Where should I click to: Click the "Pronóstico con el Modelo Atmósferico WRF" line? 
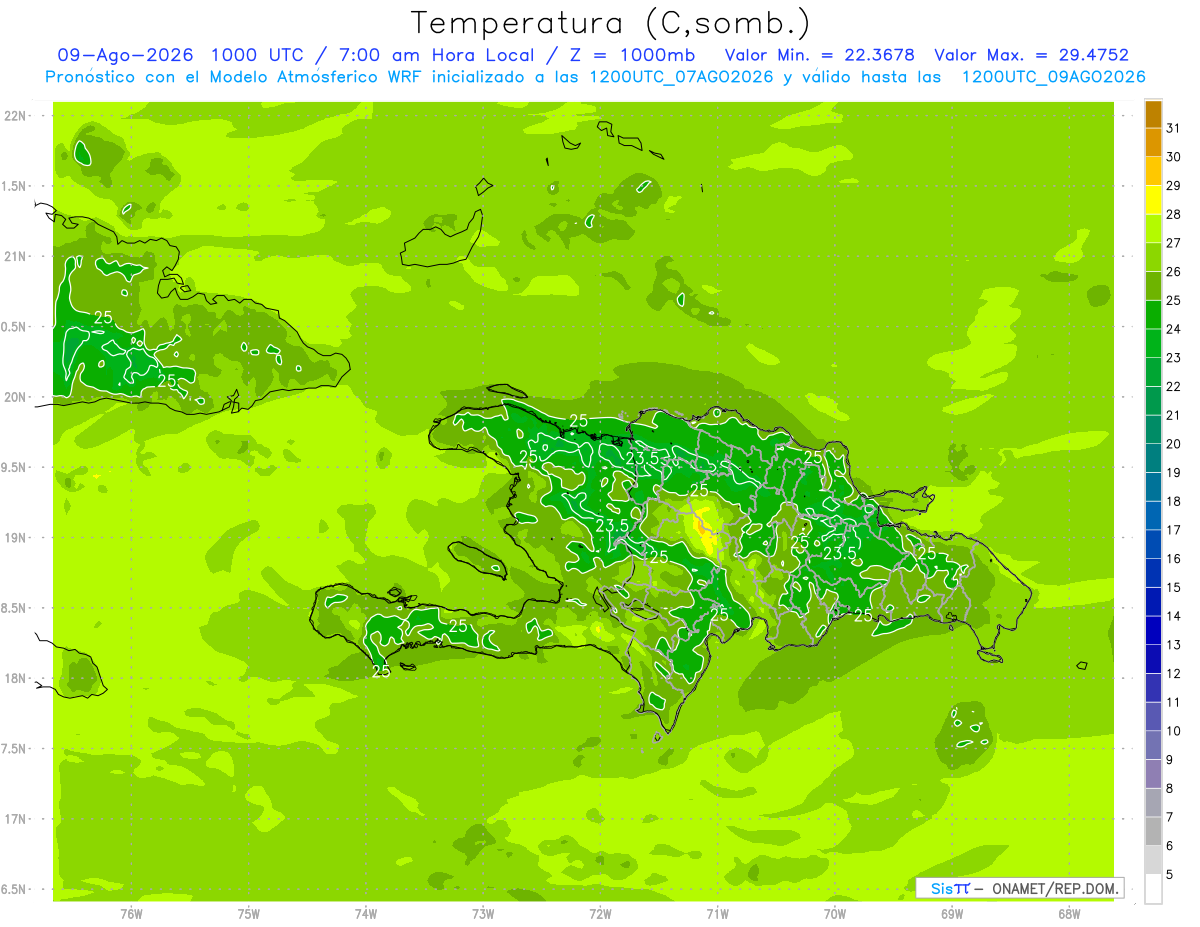[596, 77]
